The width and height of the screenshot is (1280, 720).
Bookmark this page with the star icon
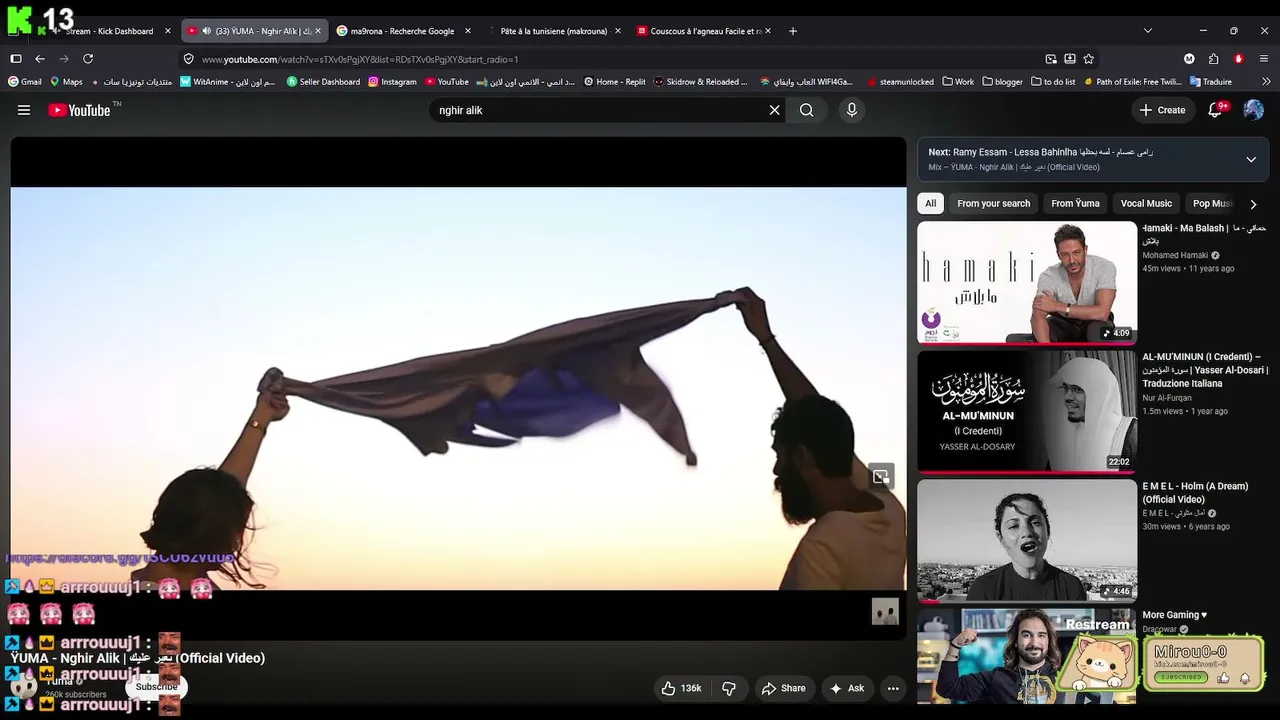(1089, 59)
